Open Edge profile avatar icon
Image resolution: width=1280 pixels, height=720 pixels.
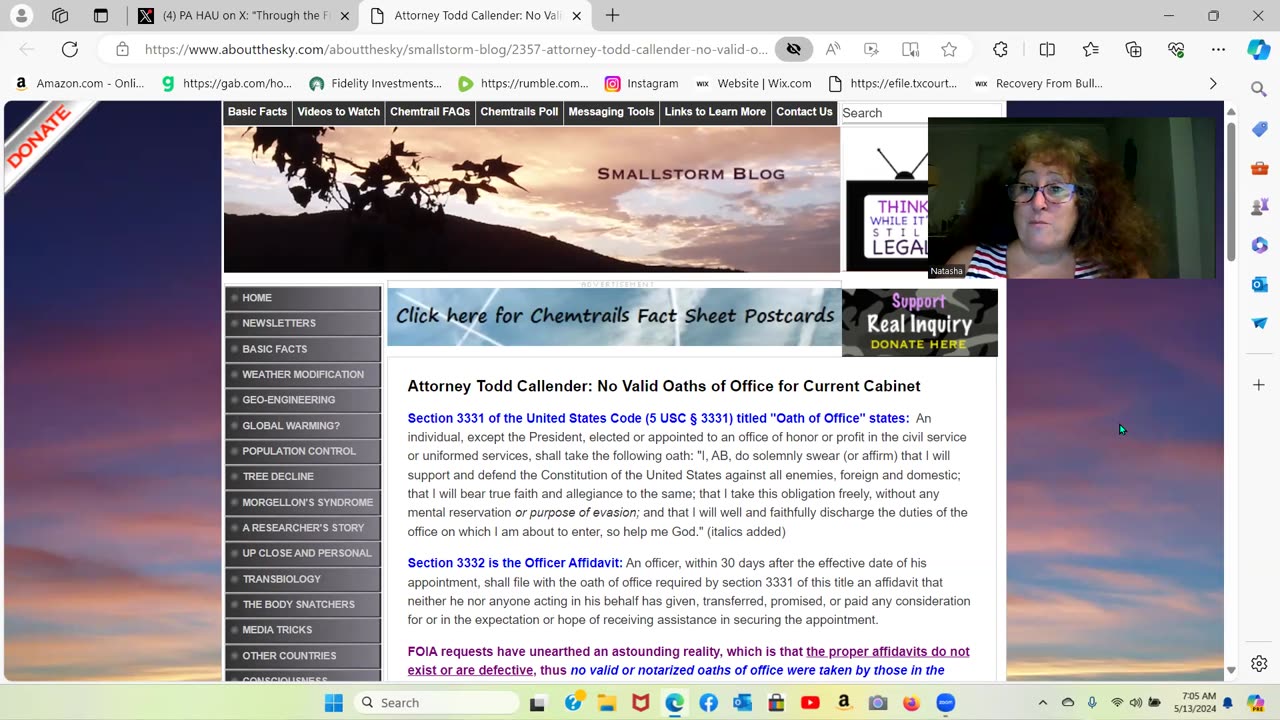click(x=21, y=16)
